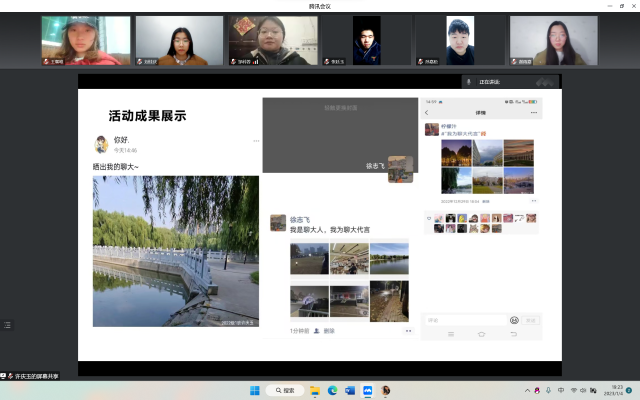Open the more options dots beside 删除
Image resolution: width=640 pixels, height=400 pixels.
(408, 331)
